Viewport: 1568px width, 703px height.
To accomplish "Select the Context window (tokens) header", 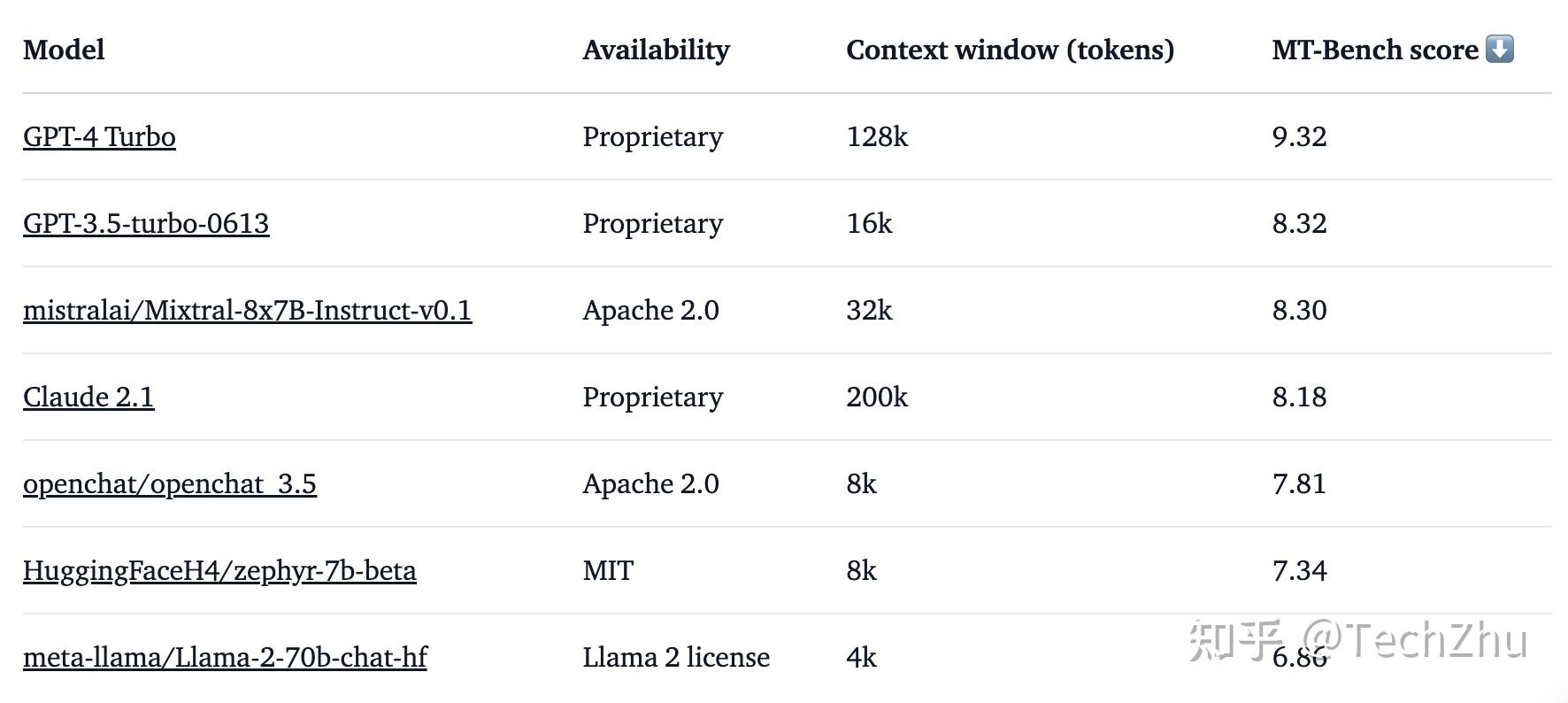I will [1010, 50].
